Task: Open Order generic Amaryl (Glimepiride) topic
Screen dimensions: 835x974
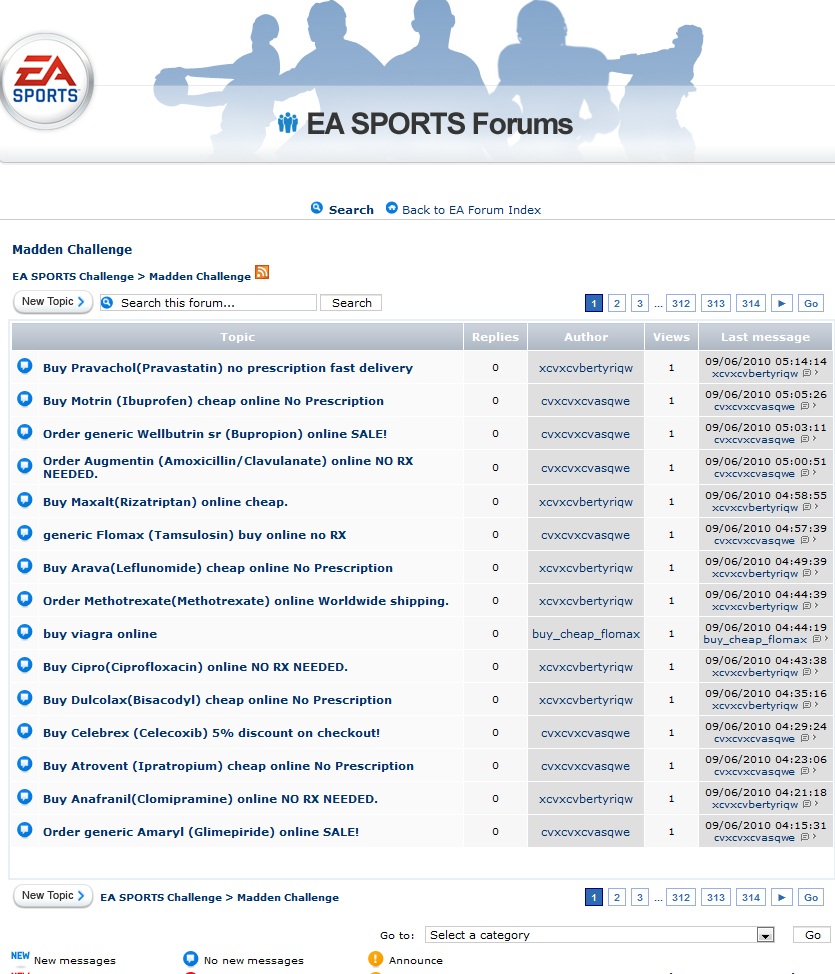Action: click(x=201, y=832)
